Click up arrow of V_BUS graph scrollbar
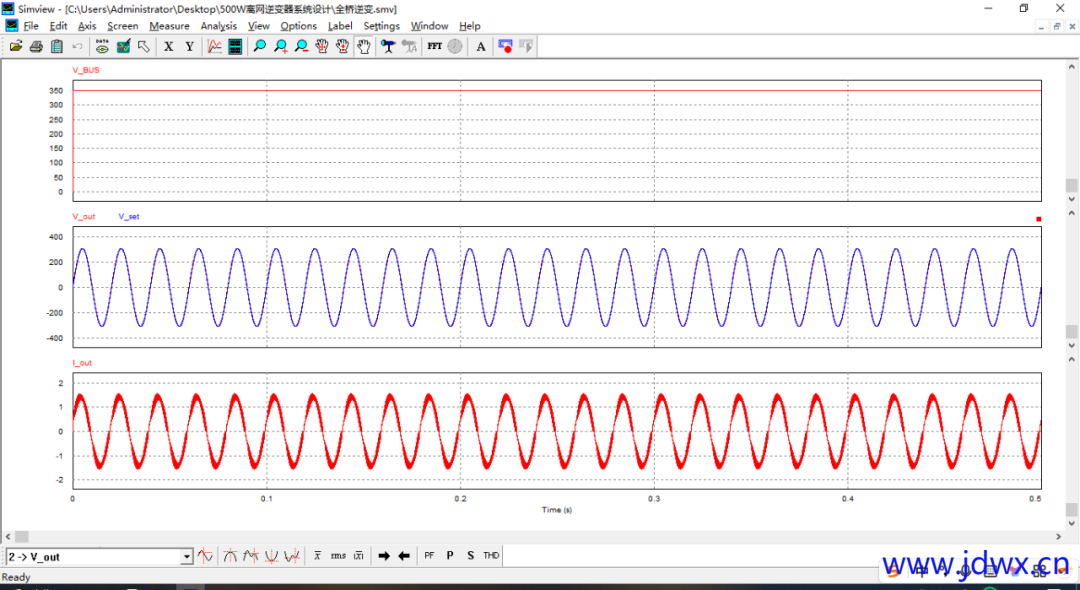 pyautogui.click(x=1071, y=67)
